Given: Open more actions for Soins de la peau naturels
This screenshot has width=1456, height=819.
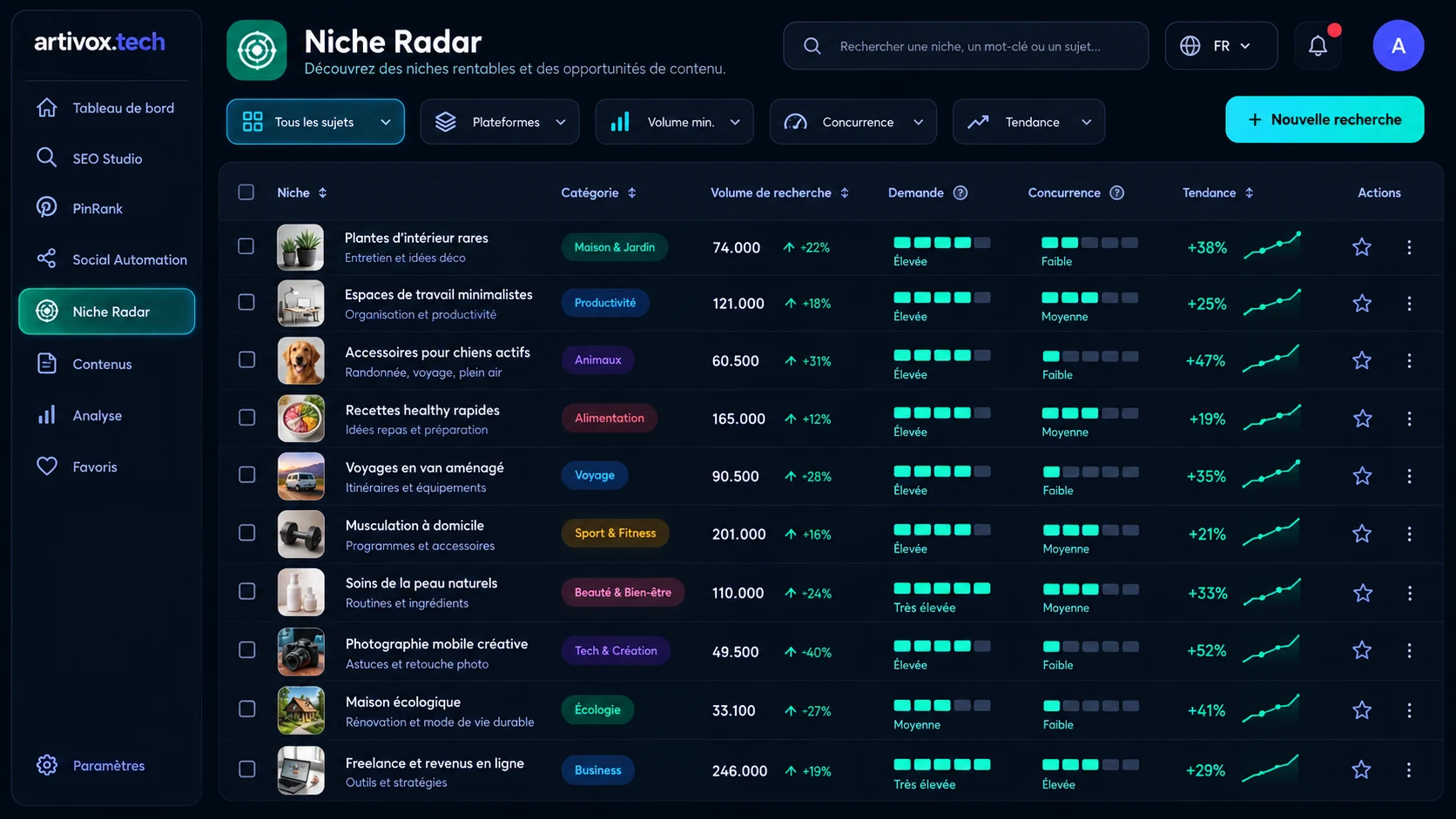Looking at the screenshot, I should [1409, 593].
